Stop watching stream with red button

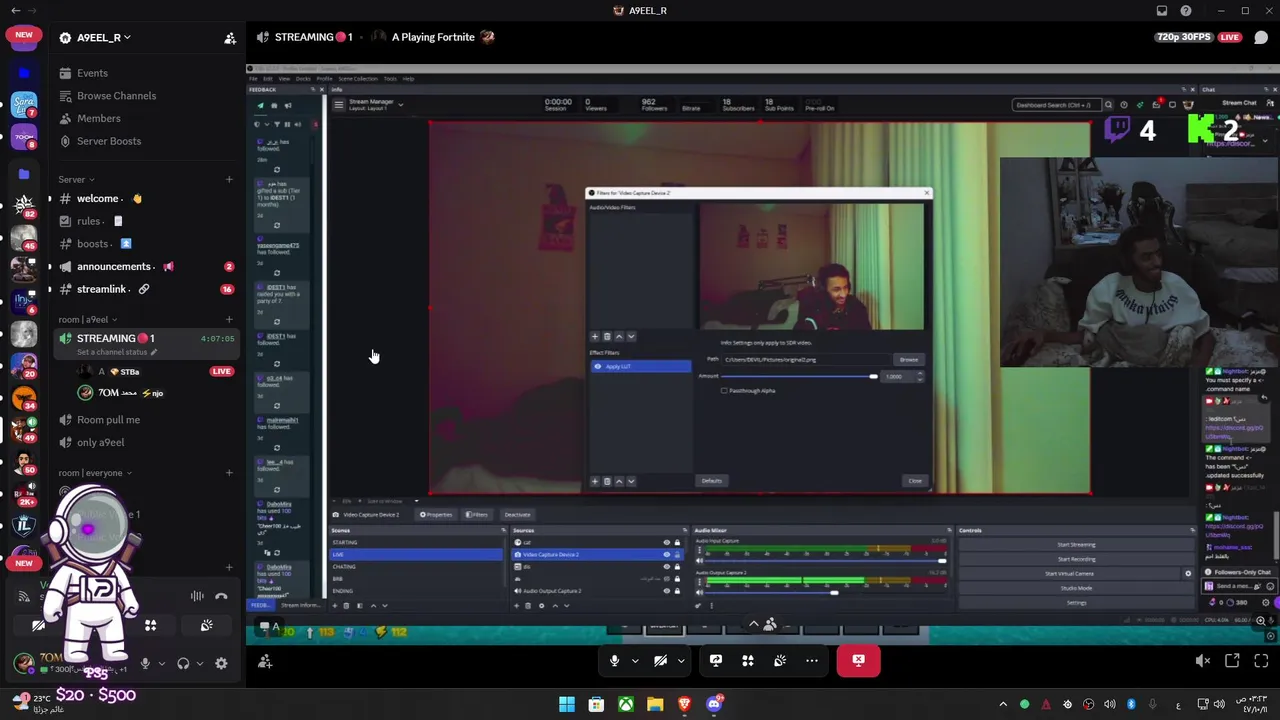858,661
